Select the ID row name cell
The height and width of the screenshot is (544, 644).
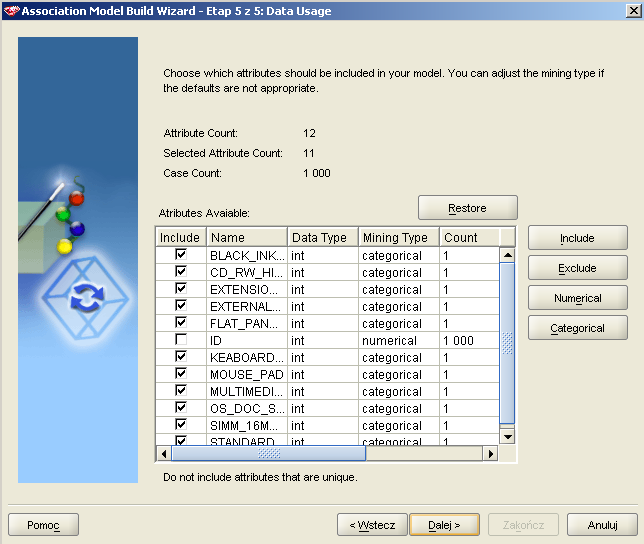(247, 340)
